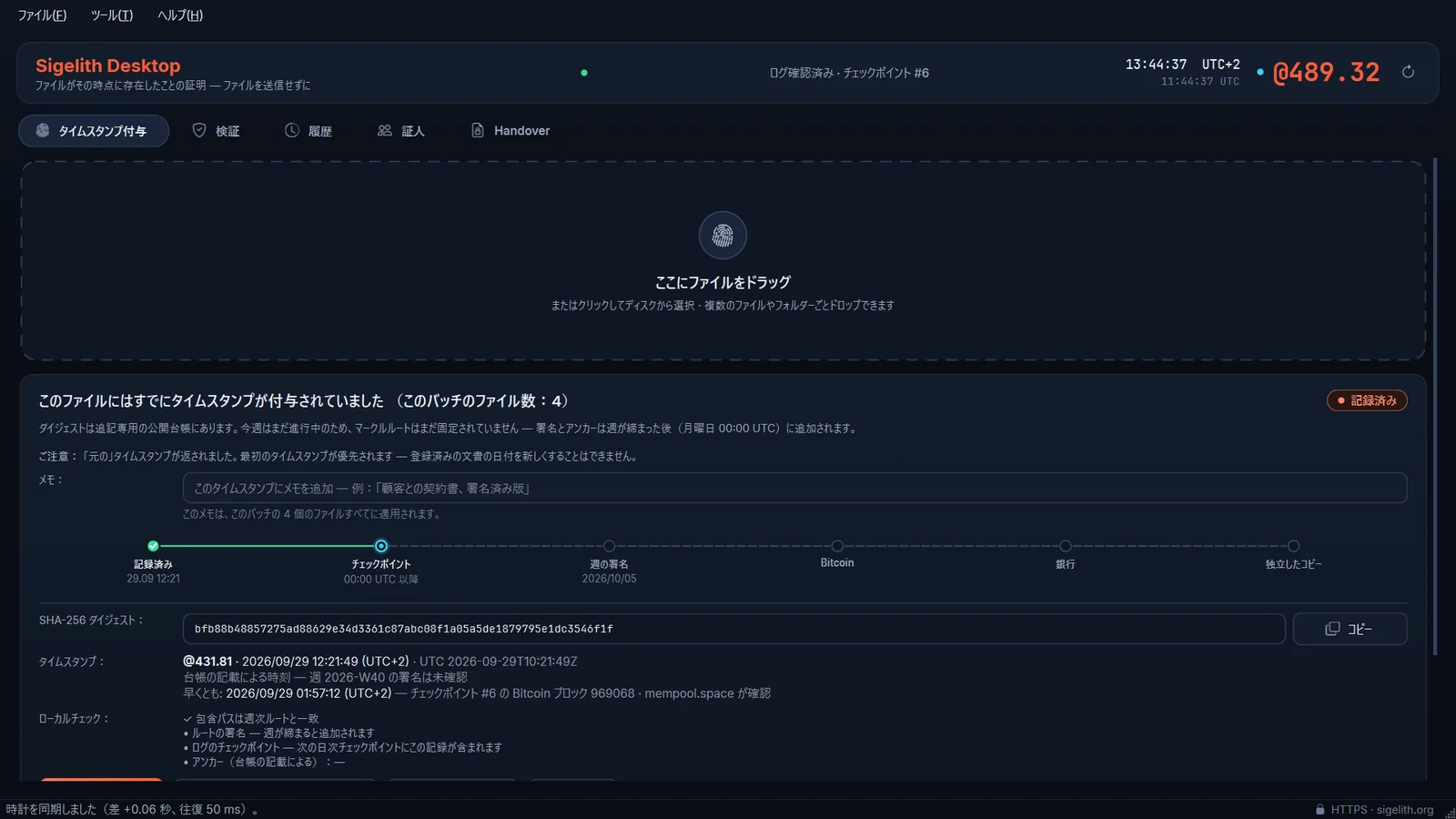Select the Bitcoin timeline marker
1456x819 pixels.
[x=837, y=546]
